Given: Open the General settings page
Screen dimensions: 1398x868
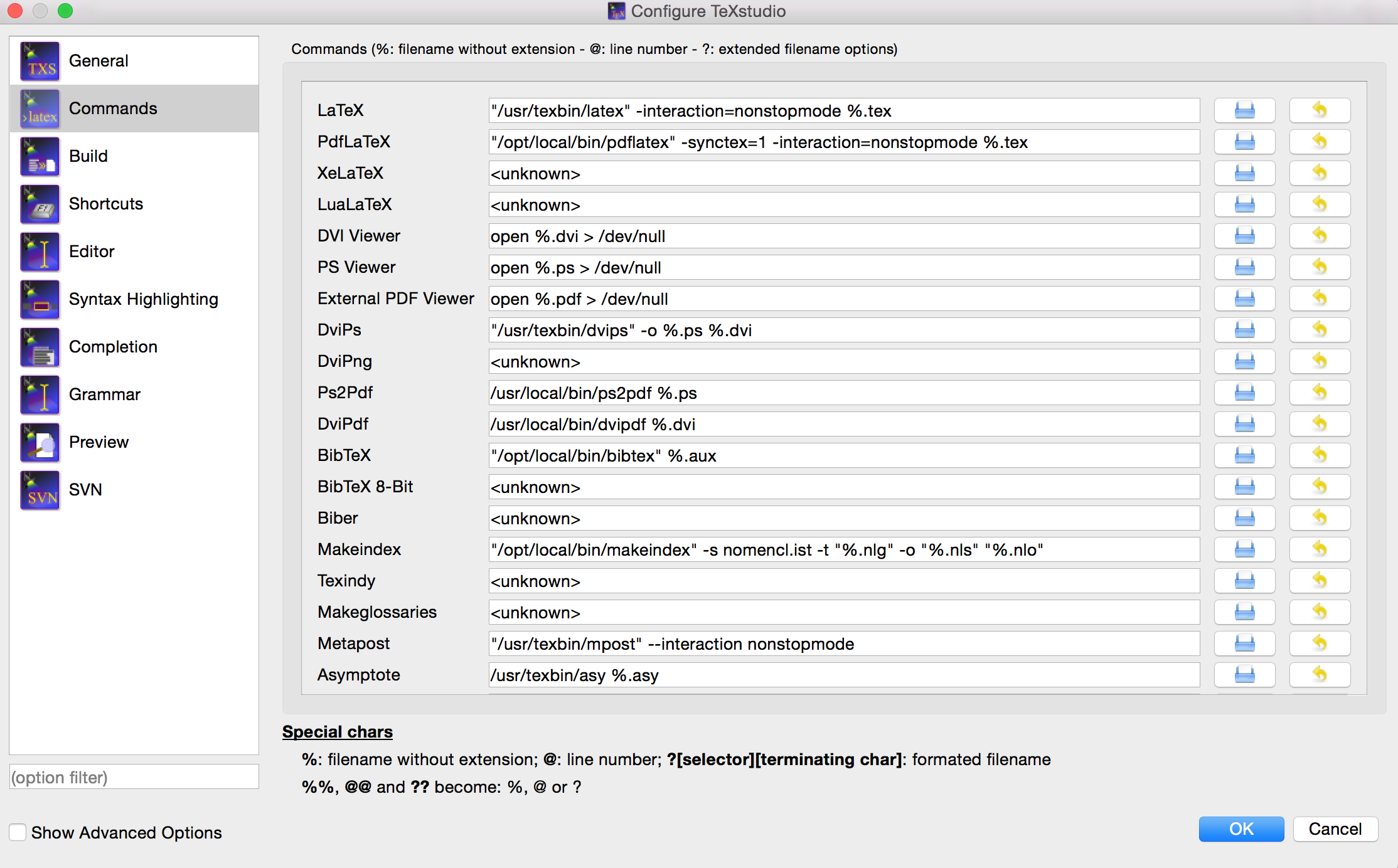Looking at the screenshot, I should 134,61.
